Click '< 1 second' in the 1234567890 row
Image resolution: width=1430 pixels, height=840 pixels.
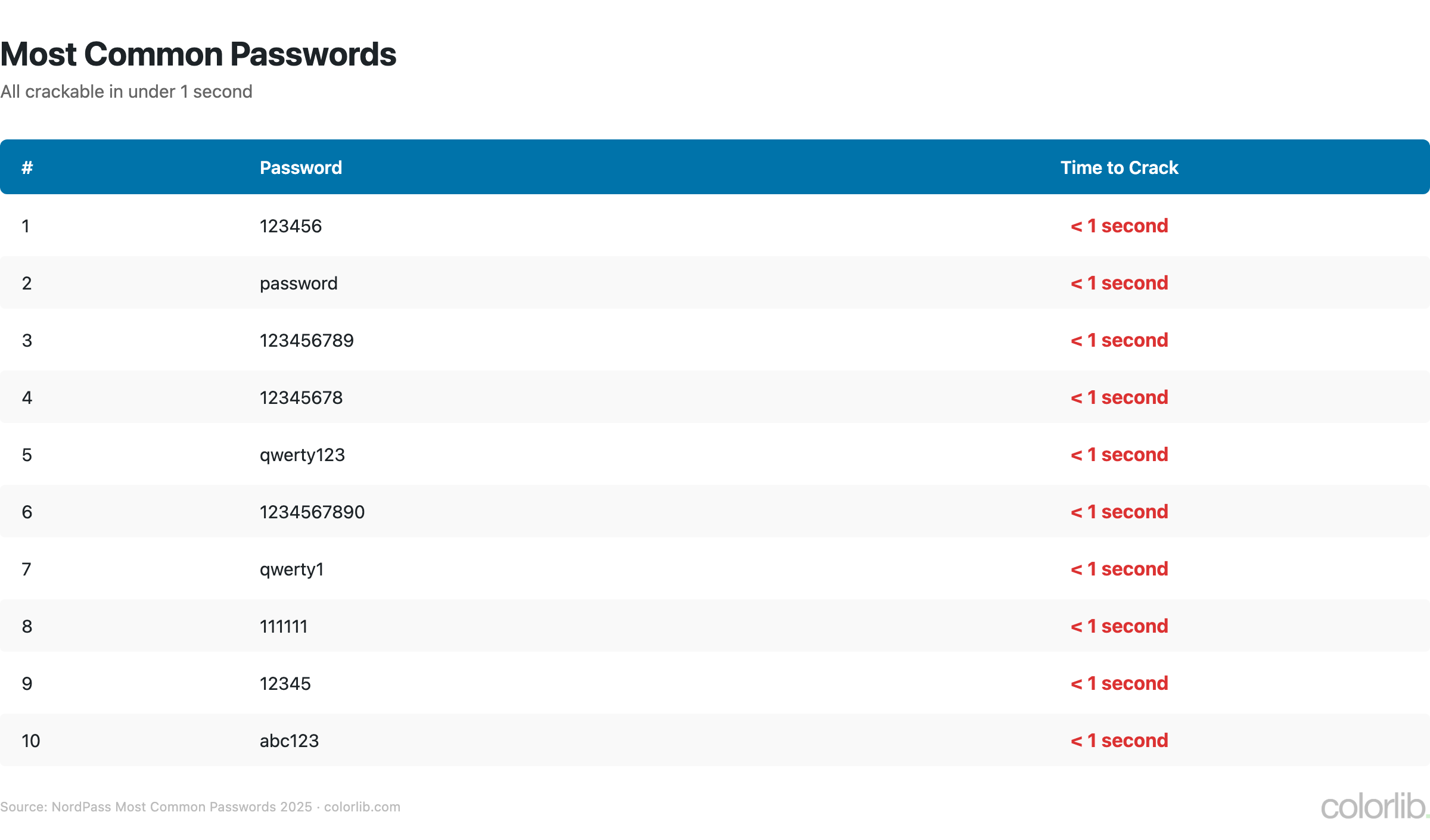pos(1120,512)
